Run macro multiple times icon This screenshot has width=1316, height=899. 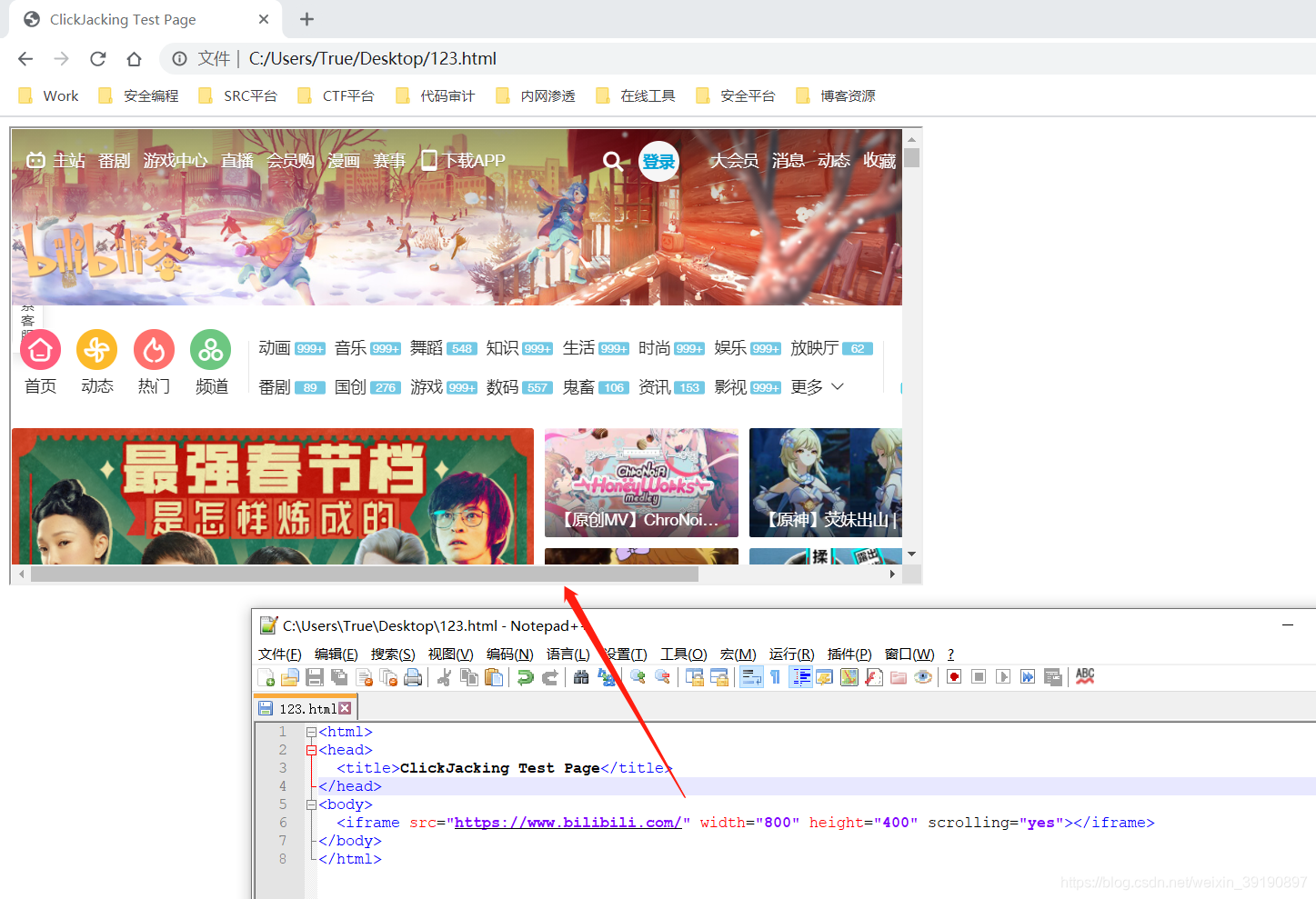coord(1028,677)
